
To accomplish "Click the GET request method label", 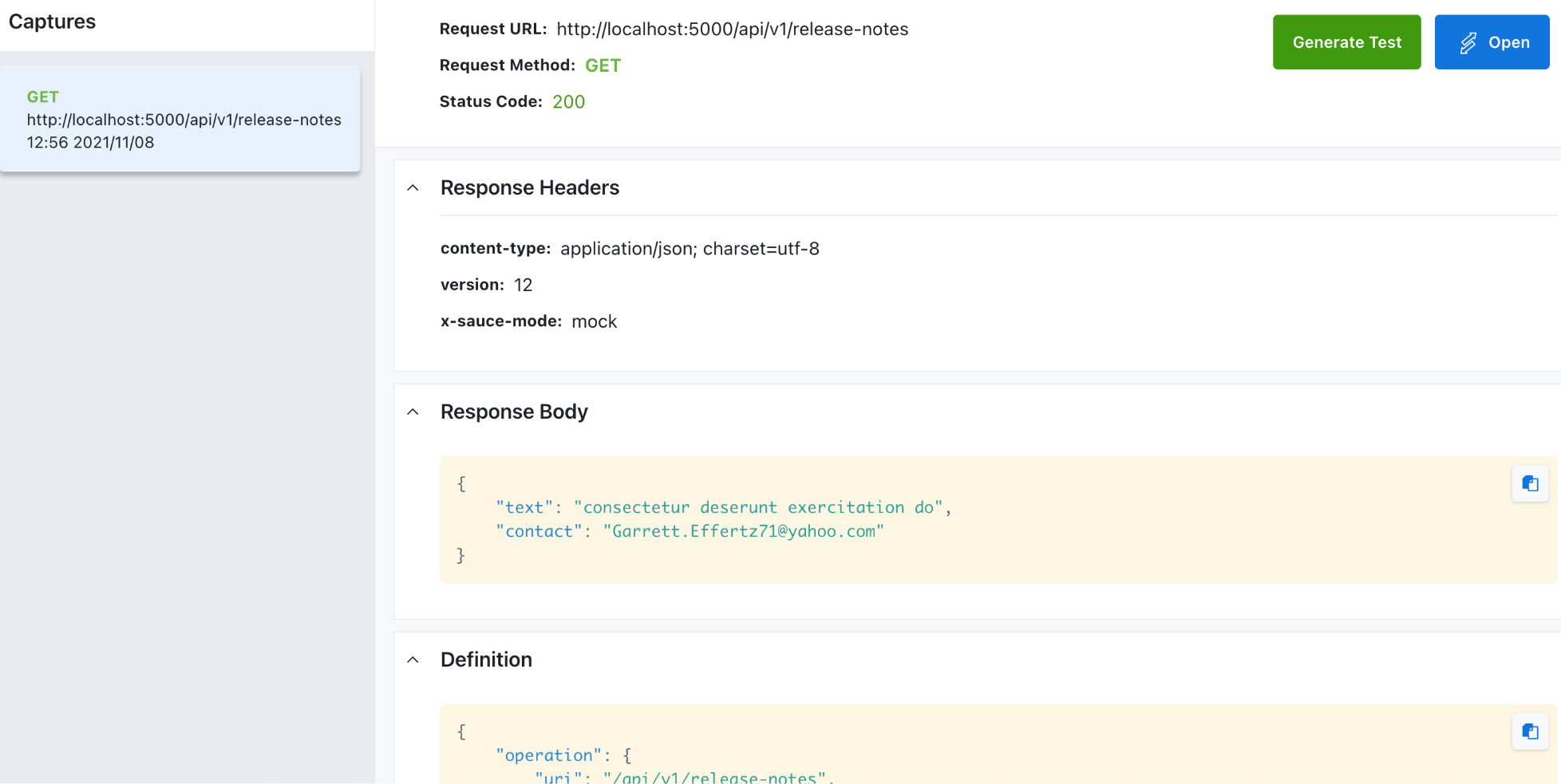I will [603, 65].
